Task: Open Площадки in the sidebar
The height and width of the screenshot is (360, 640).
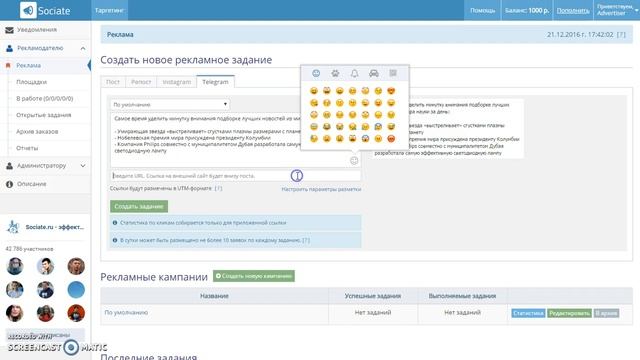Action: tap(31, 82)
